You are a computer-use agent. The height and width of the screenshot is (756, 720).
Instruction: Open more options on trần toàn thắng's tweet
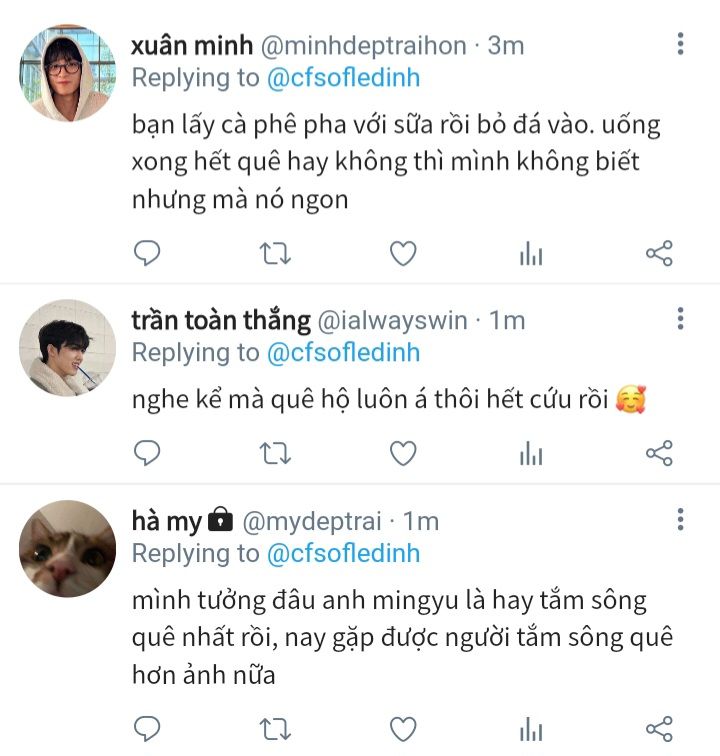tap(680, 319)
